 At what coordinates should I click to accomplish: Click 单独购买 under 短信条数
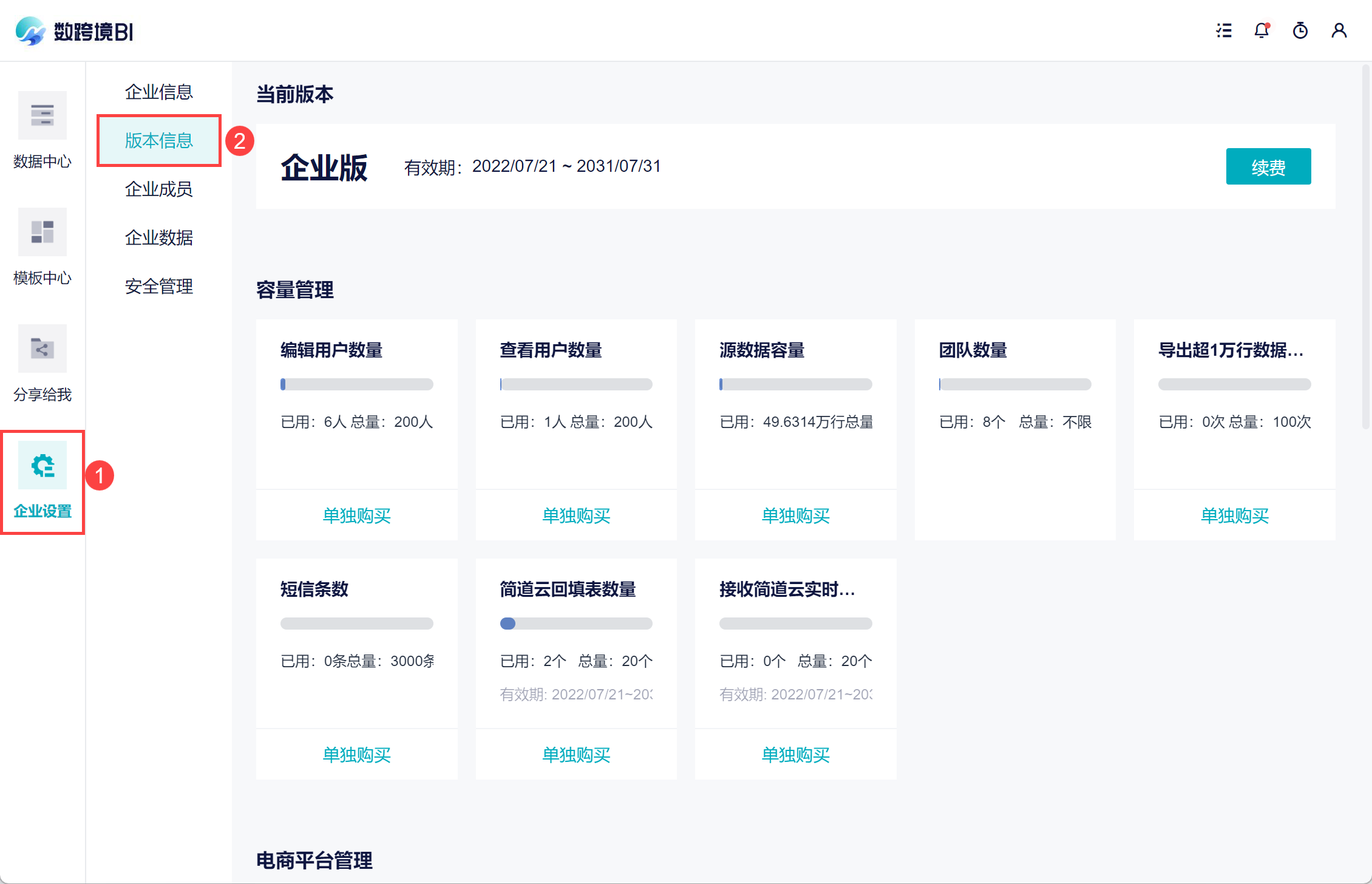click(x=356, y=755)
